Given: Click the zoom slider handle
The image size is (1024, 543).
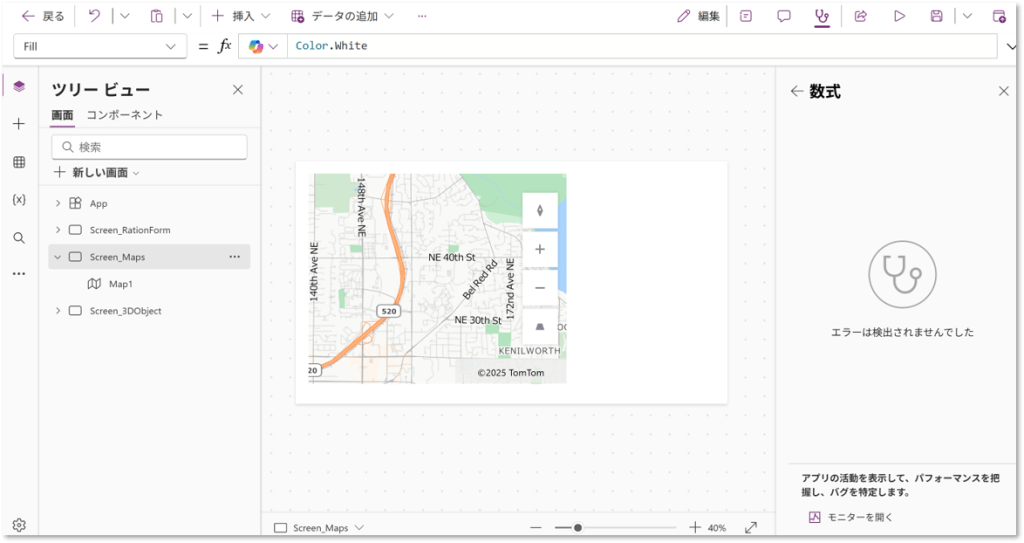Looking at the screenshot, I should [578, 527].
